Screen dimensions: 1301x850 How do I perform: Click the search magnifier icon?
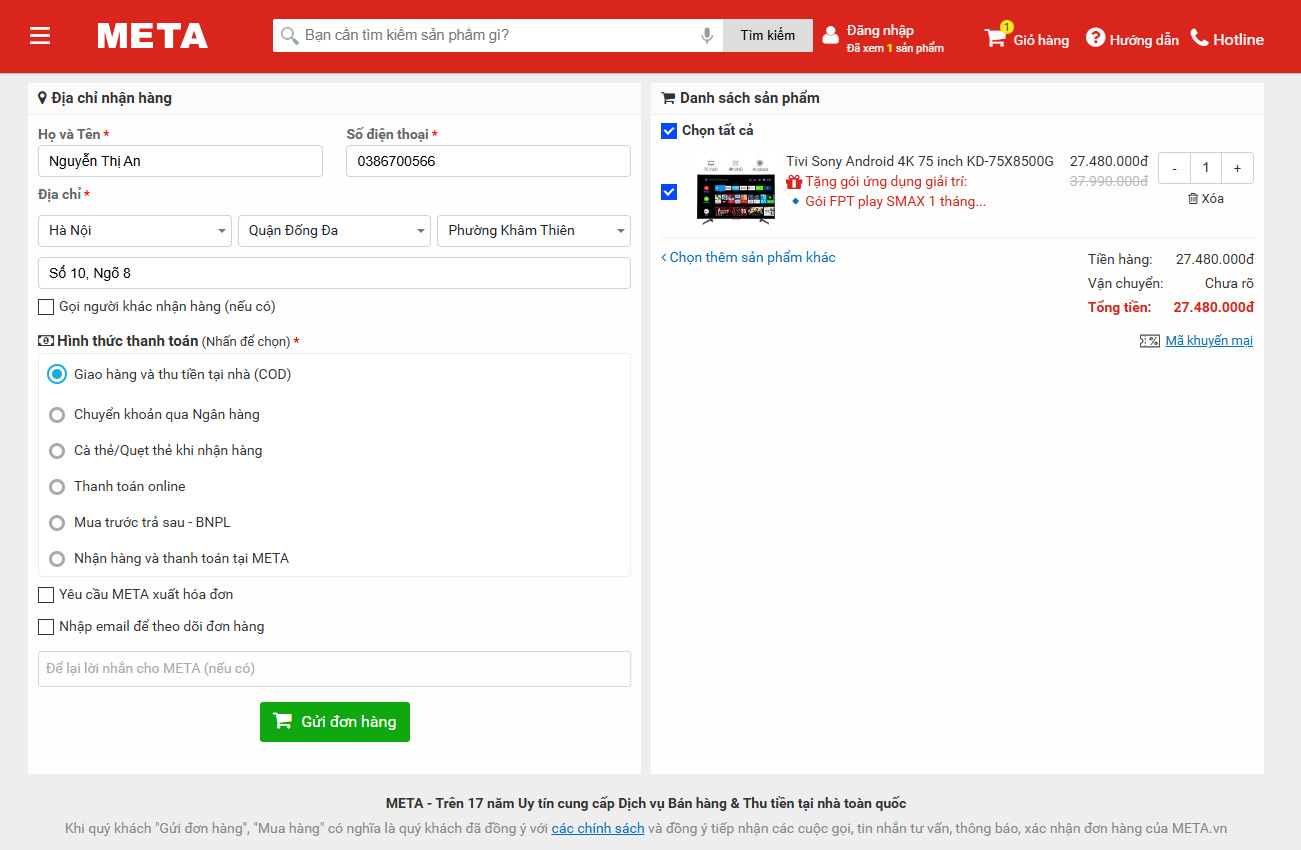click(289, 36)
